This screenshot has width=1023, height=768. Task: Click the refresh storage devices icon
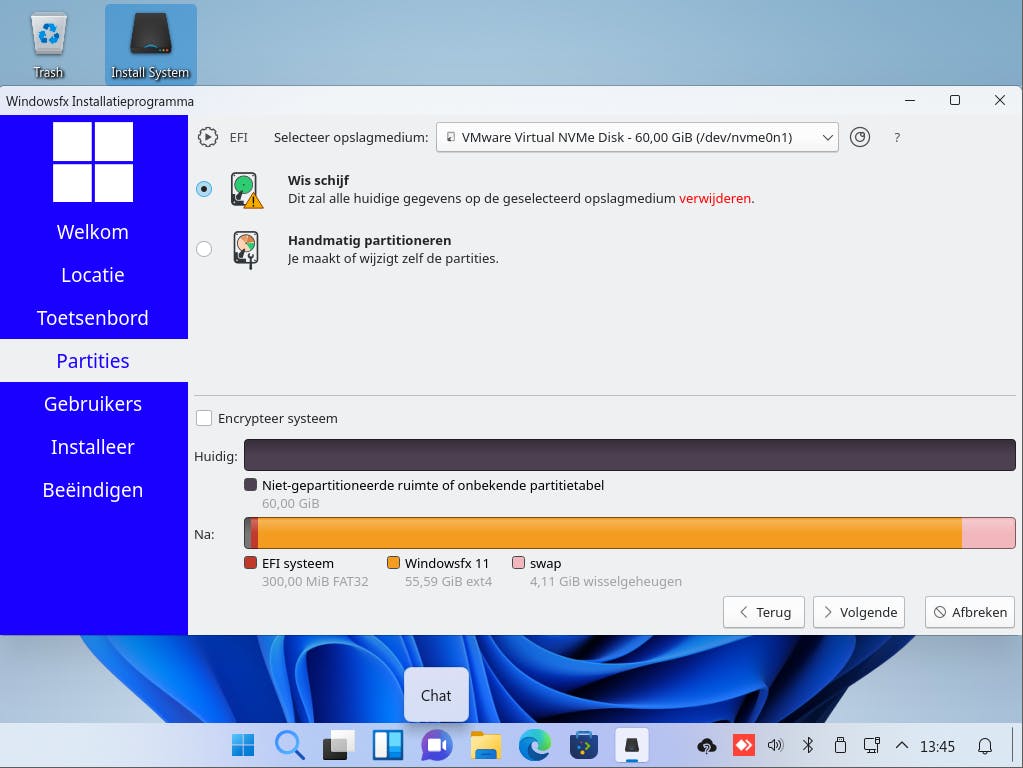[860, 137]
